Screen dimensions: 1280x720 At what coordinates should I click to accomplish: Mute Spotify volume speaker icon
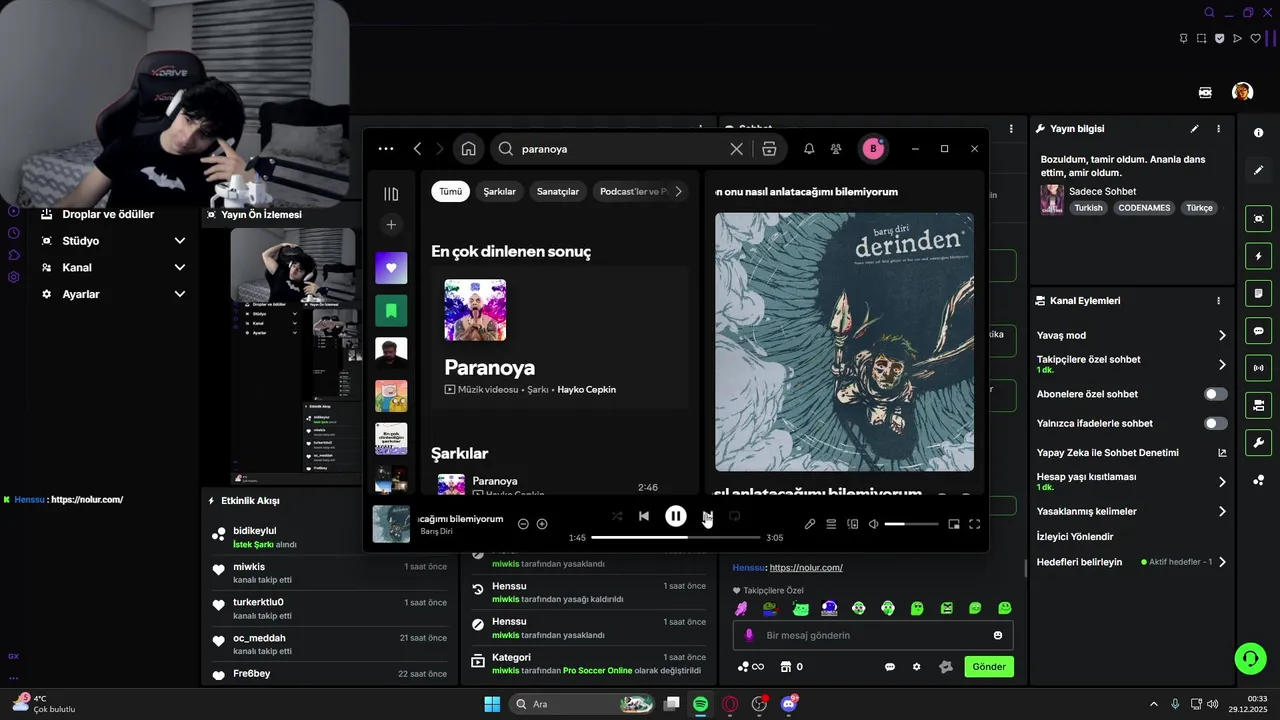coord(873,524)
